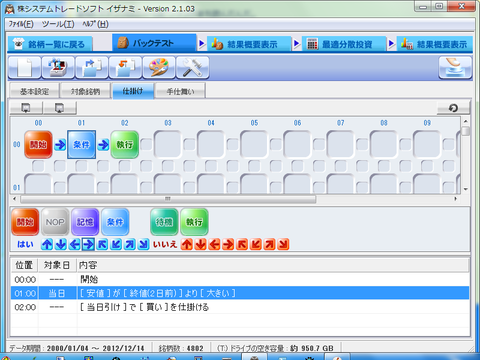Pick the purple 記憶 block from the palette
480x360 pixels.
pyautogui.click(x=85, y=222)
